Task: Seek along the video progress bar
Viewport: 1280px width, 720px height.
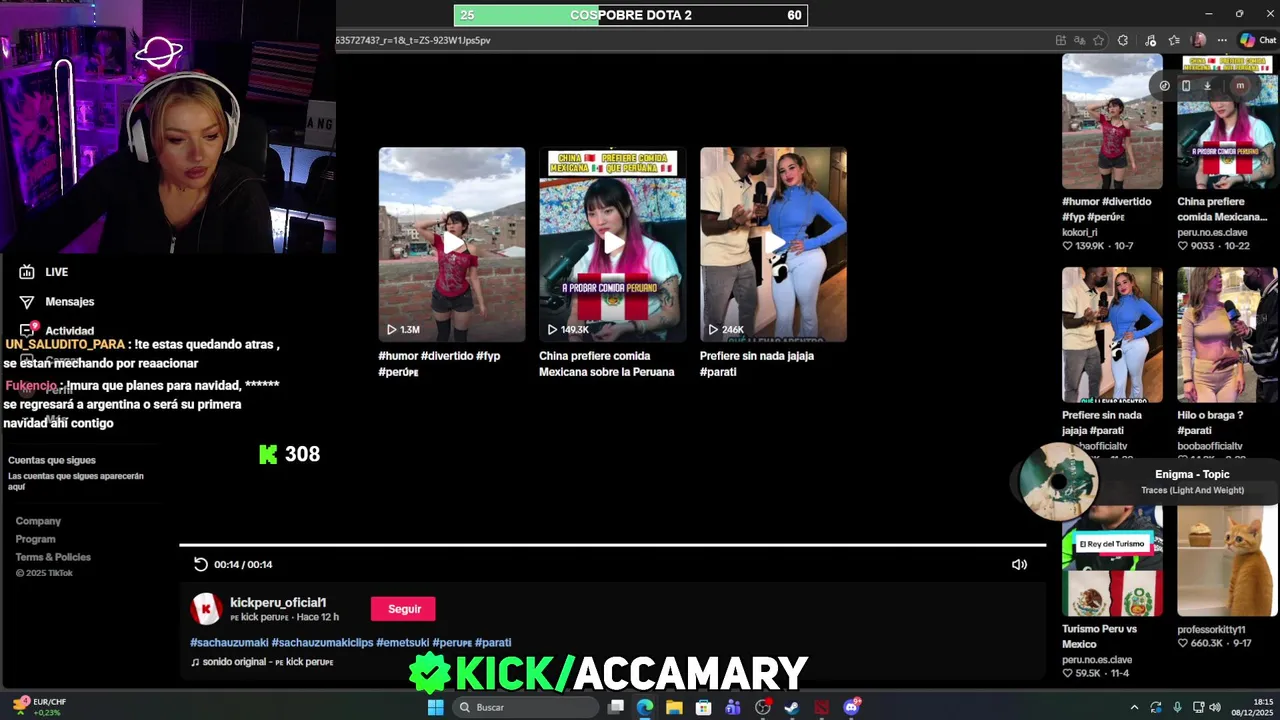Action: 612,545
